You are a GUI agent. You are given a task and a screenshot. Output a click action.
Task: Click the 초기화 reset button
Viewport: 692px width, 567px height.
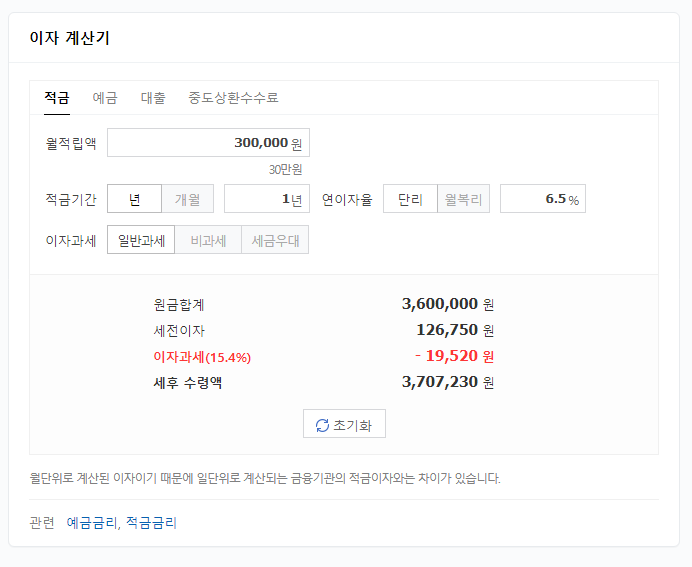coord(344,424)
